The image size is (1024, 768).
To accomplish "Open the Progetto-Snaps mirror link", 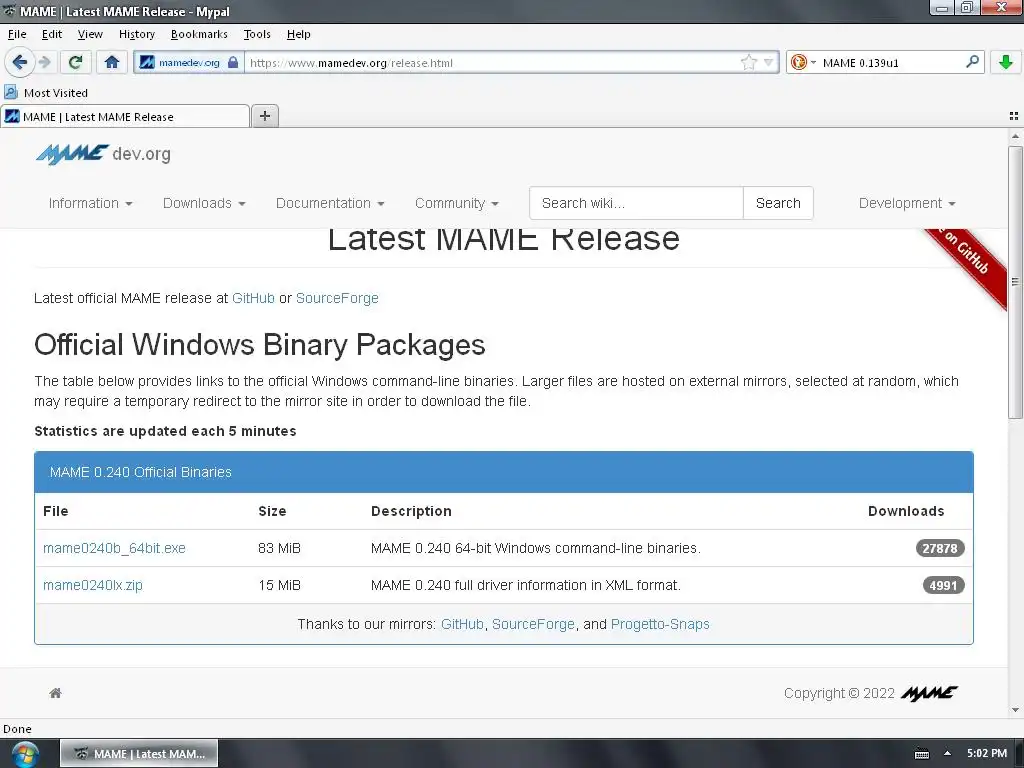I will coord(660,624).
